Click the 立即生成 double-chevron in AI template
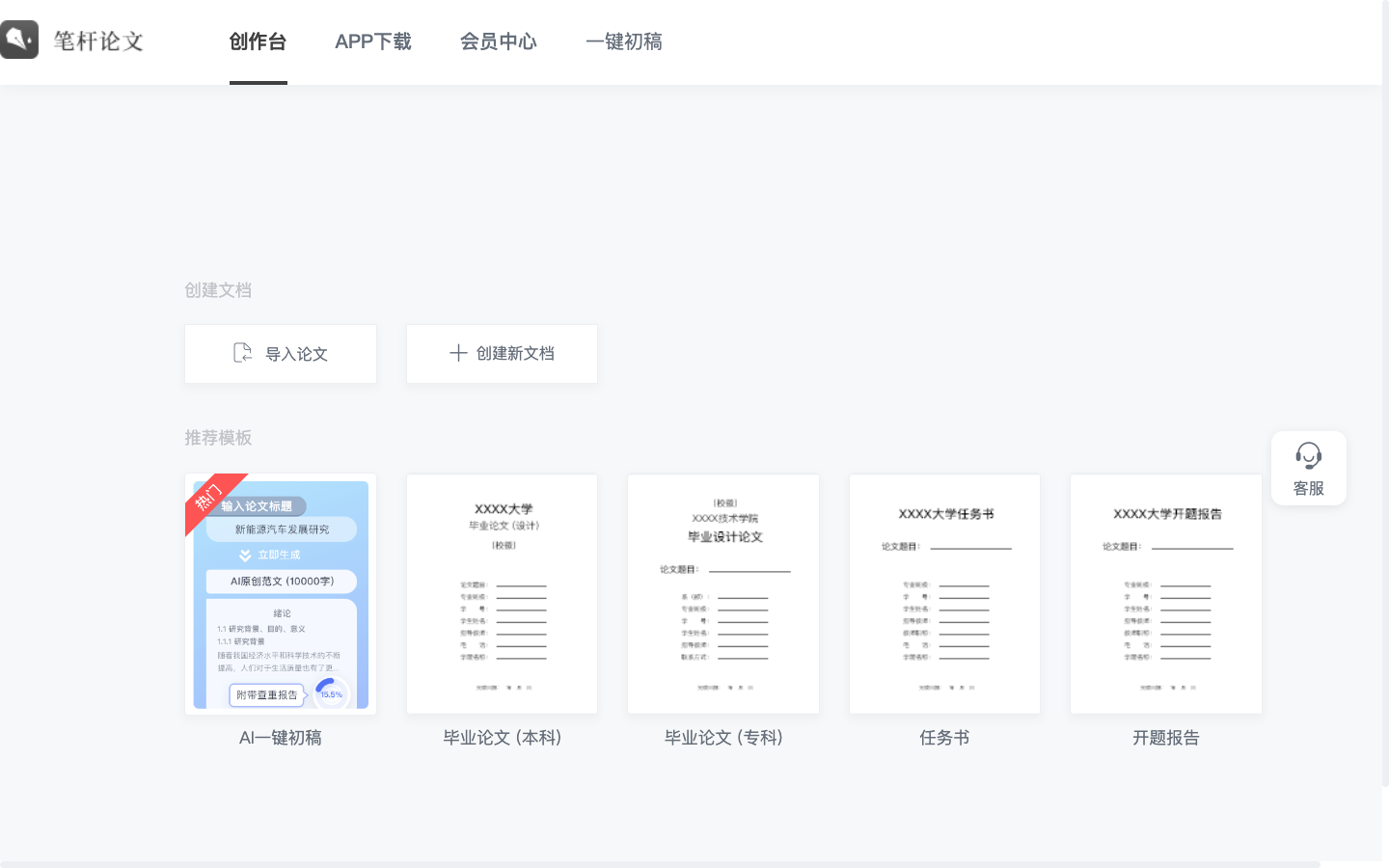 coord(245,556)
